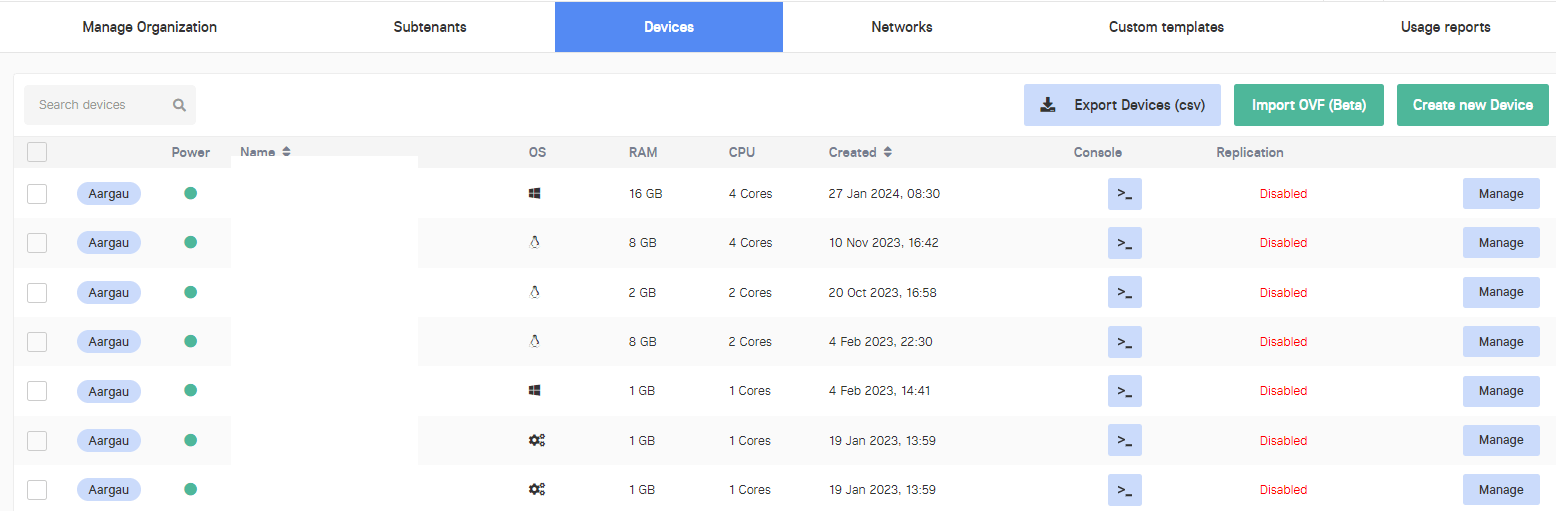Open the Usage reports tab
The image size is (1556, 511).
click(x=1445, y=27)
